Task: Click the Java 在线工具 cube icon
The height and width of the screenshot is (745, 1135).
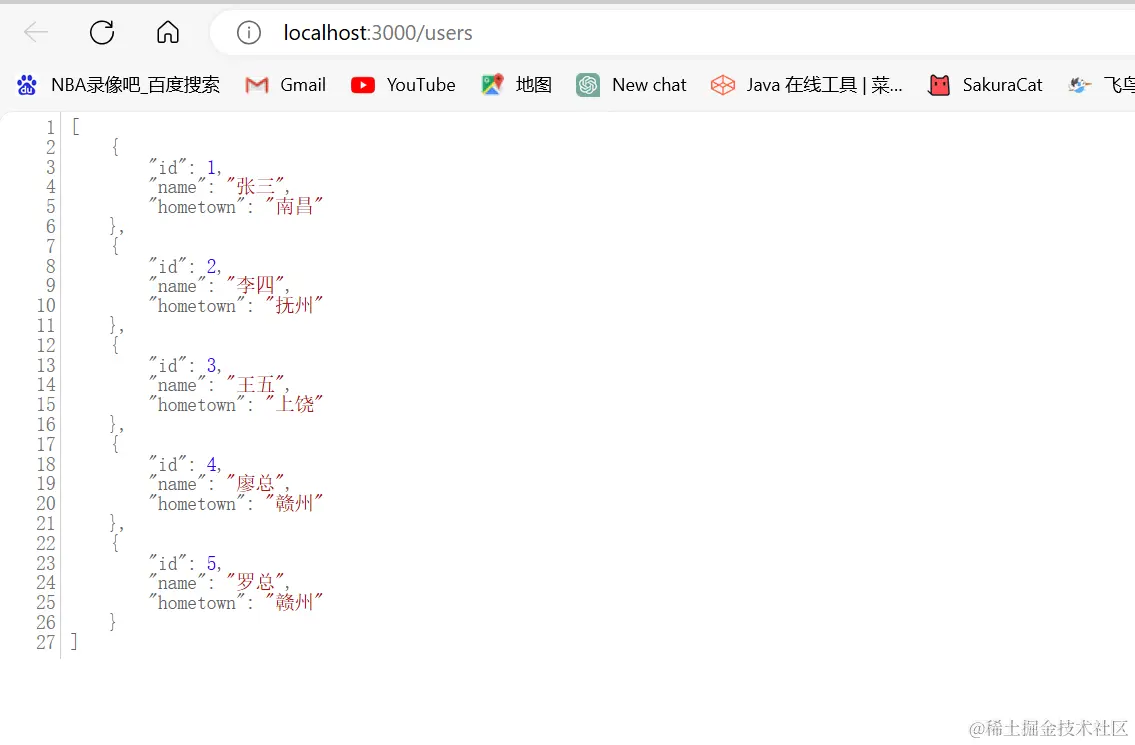Action: coord(722,85)
